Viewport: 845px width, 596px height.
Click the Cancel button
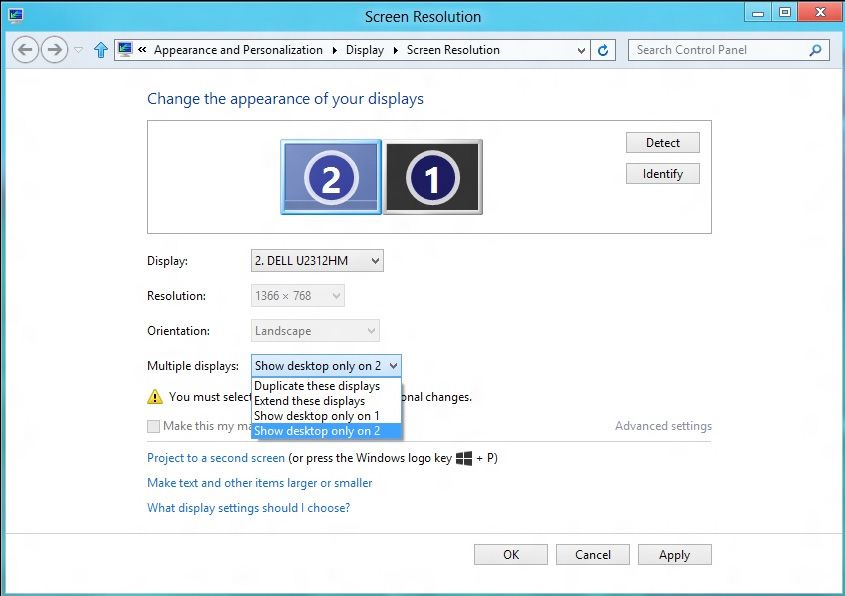[x=593, y=555]
